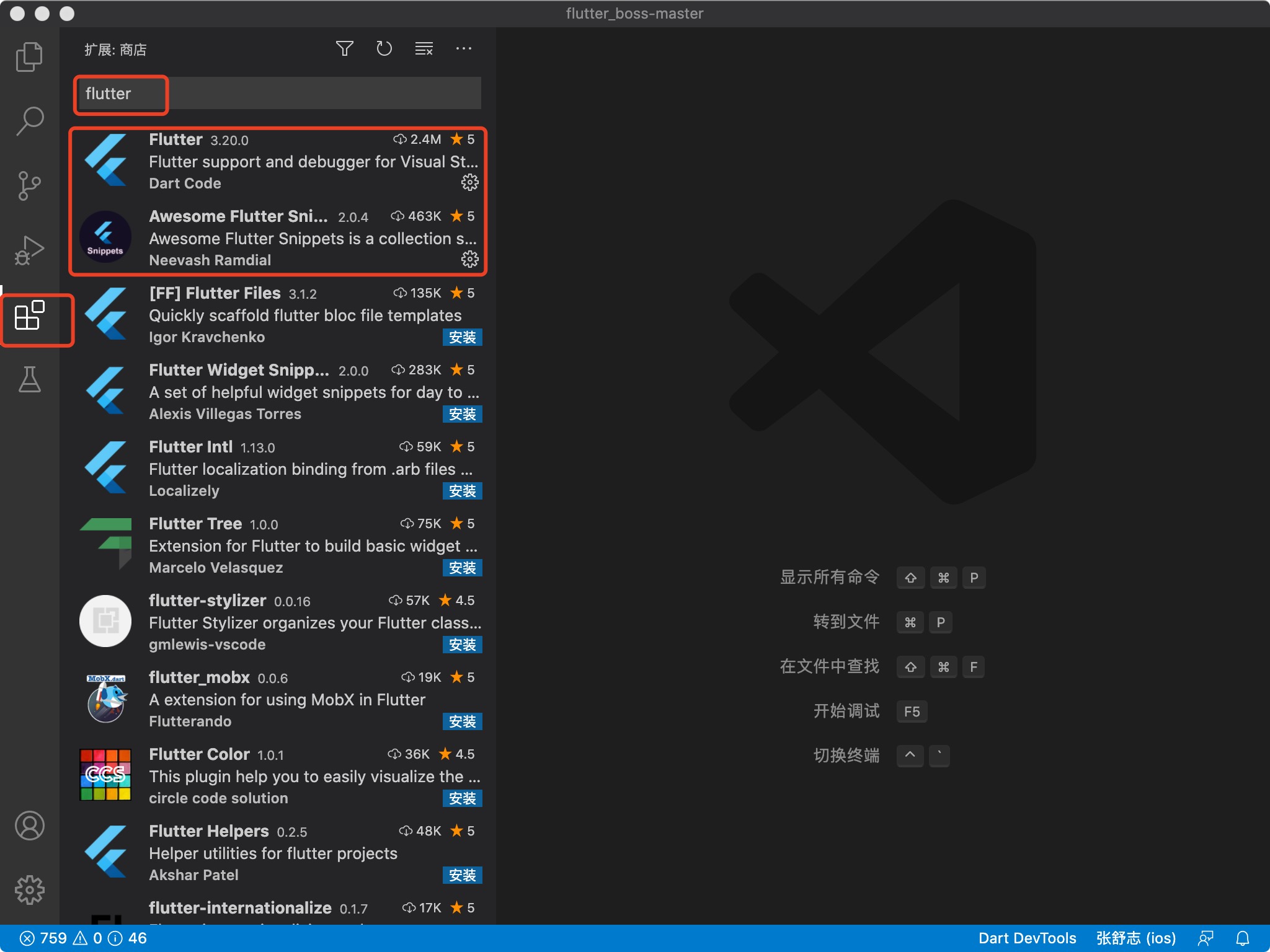Open the Extensions view icon

point(29,315)
